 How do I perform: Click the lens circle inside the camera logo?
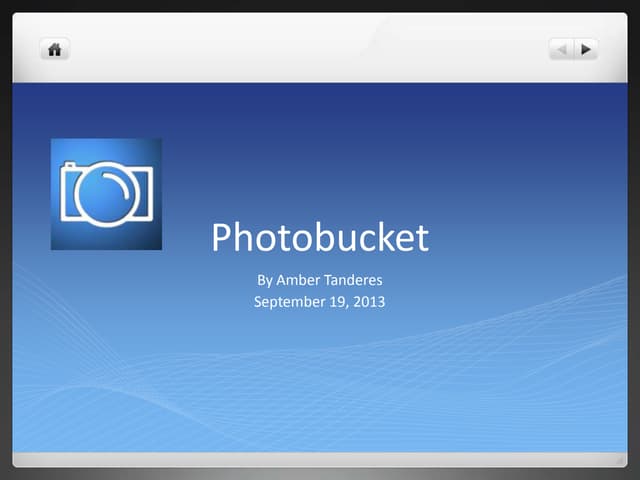(x=108, y=193)
